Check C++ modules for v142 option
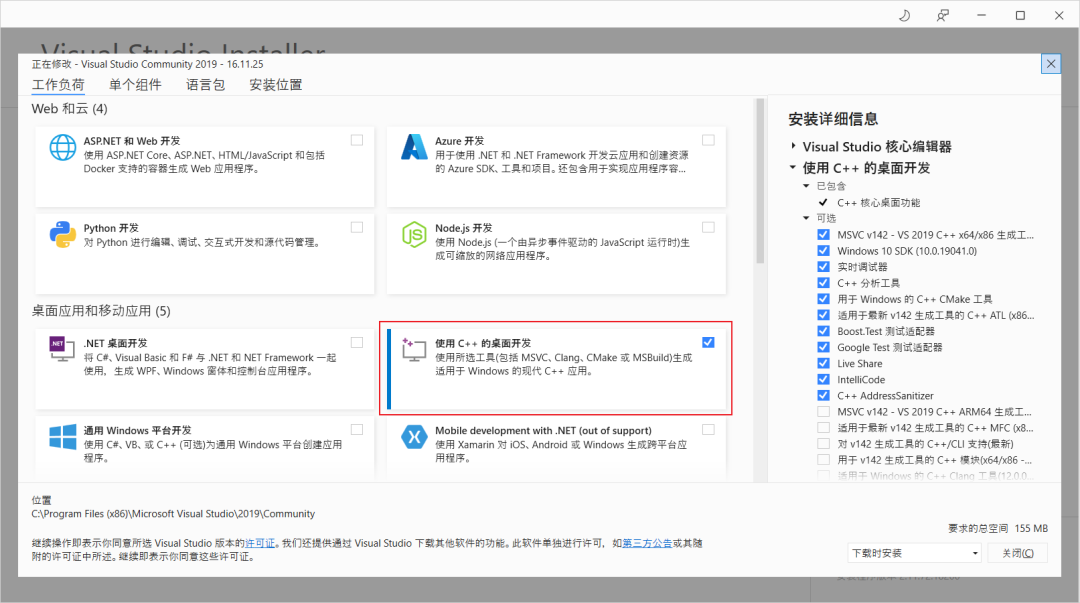 point(823,460)
